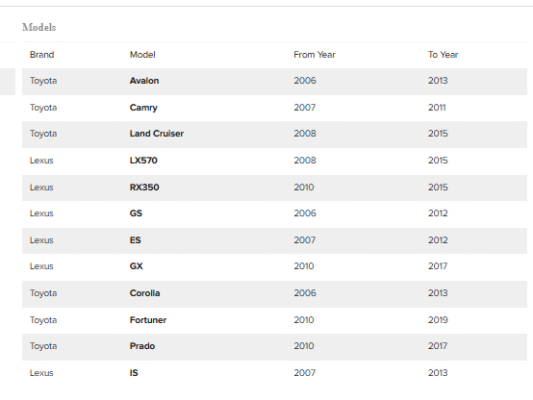Click the GX model entry
This screenshot has height=400, width=533.
tap(136, 266)
